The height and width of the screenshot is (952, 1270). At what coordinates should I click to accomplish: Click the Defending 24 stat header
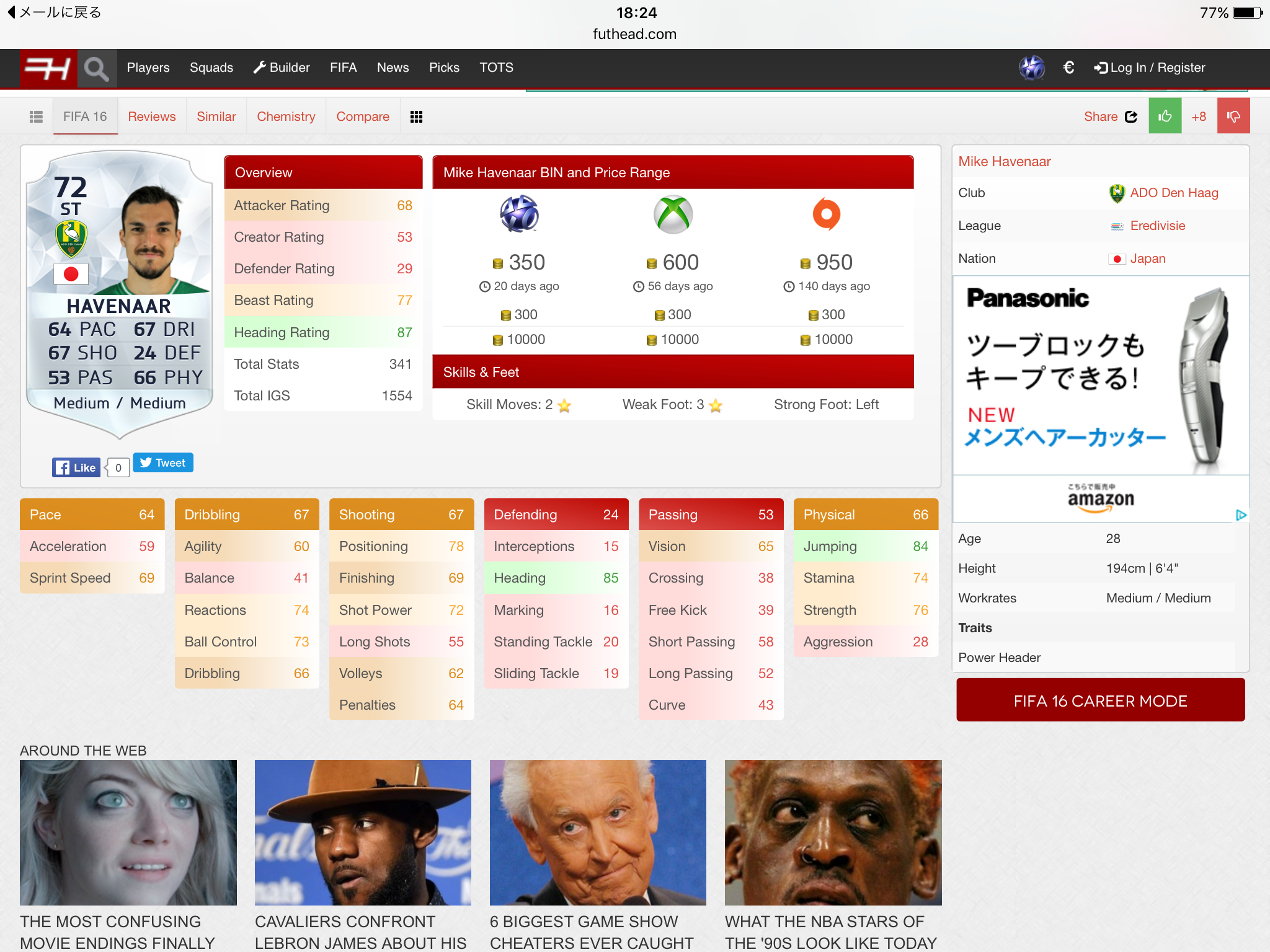click(556, 514)
